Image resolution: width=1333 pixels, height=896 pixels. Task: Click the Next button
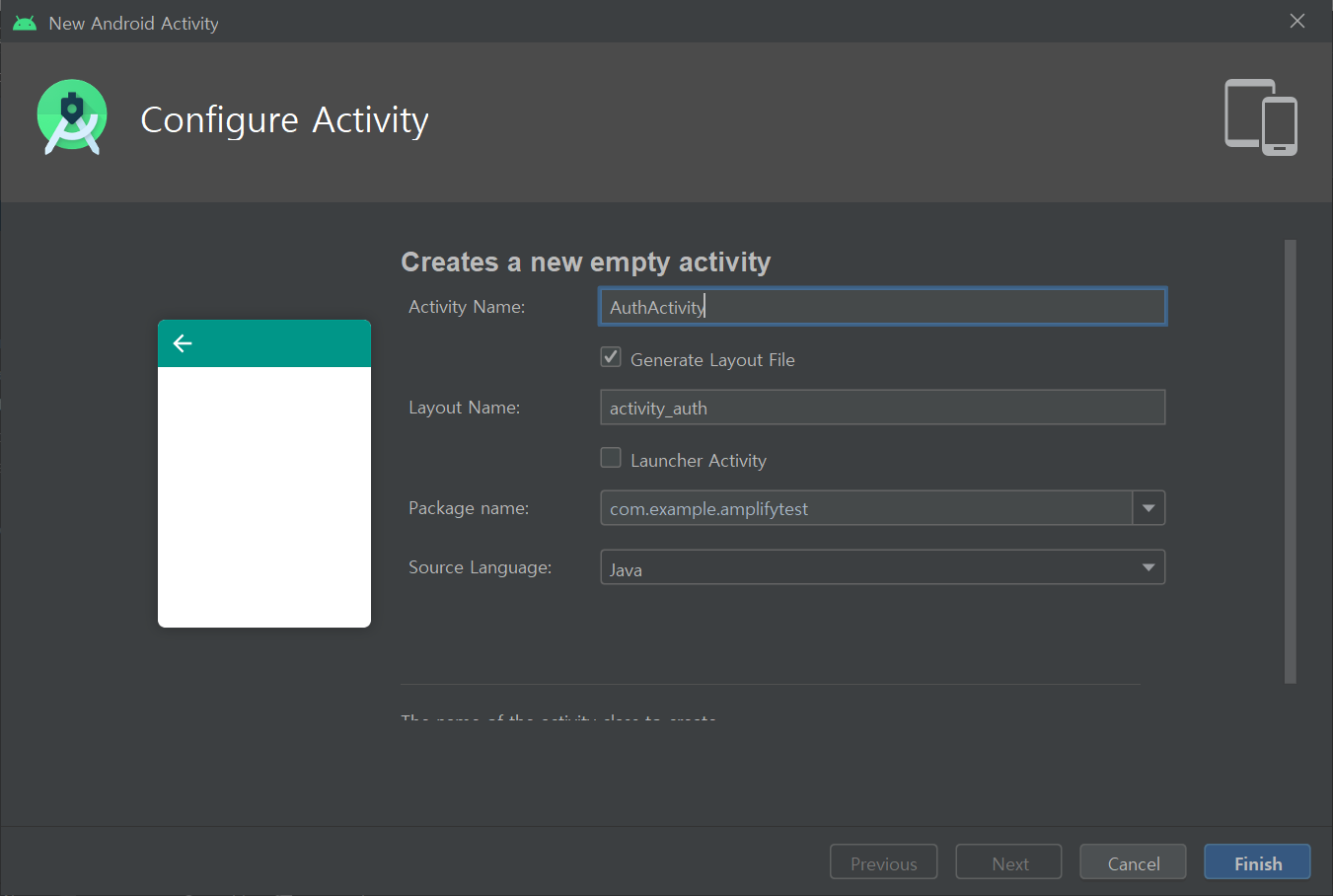tap(1008, 862)
